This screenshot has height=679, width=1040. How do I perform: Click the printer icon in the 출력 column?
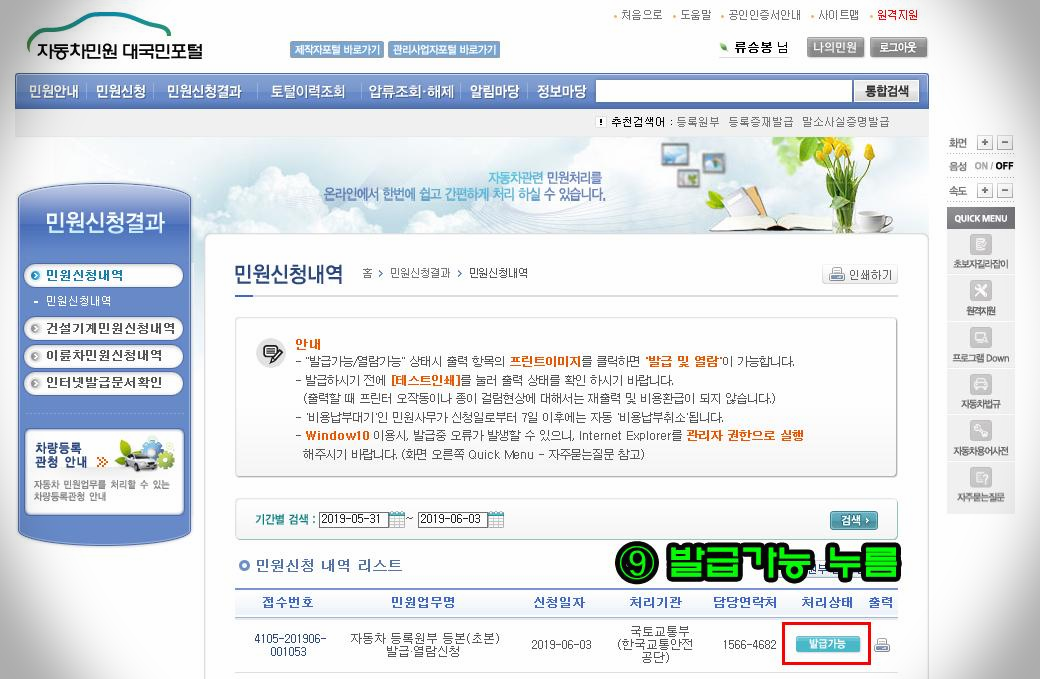[881, 645]
